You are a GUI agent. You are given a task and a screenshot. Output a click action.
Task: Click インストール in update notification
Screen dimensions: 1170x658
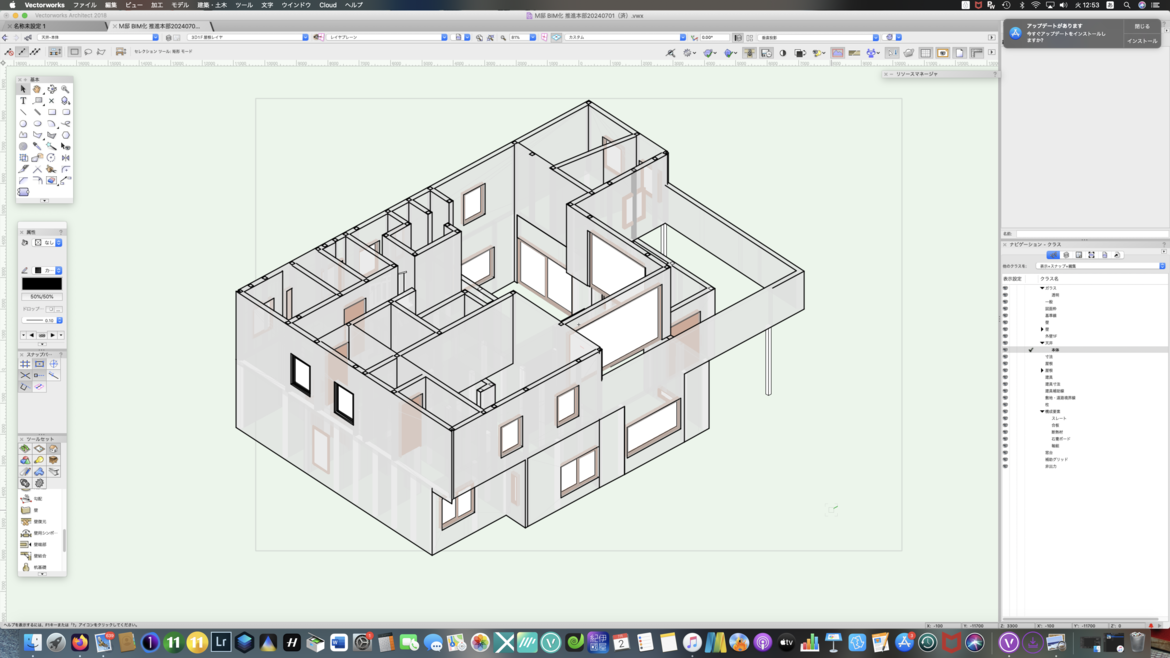[1141, 41]
